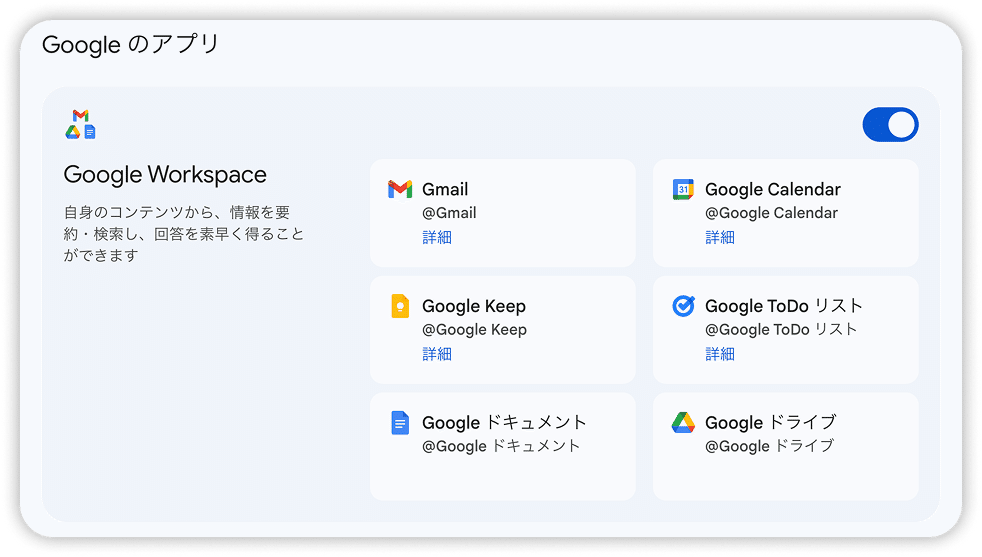982x557 pixels.
Task: Open the 詳細 link under Gmail
Action: coord(437,237)
